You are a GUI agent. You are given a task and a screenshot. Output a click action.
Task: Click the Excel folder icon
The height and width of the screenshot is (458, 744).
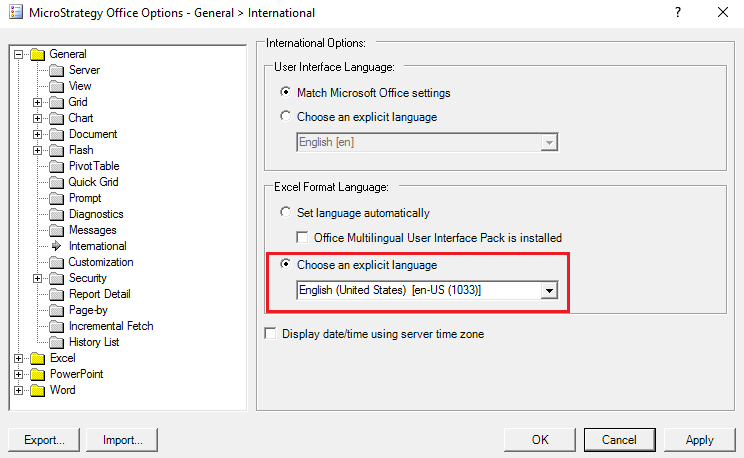(37, 358)
